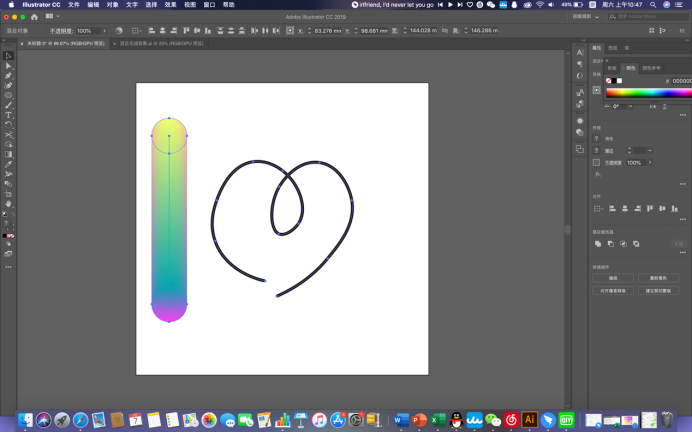Select the Direct Selection tool
Image resolution: width=692 pixels, height=433 pixels.
(8, 66)
